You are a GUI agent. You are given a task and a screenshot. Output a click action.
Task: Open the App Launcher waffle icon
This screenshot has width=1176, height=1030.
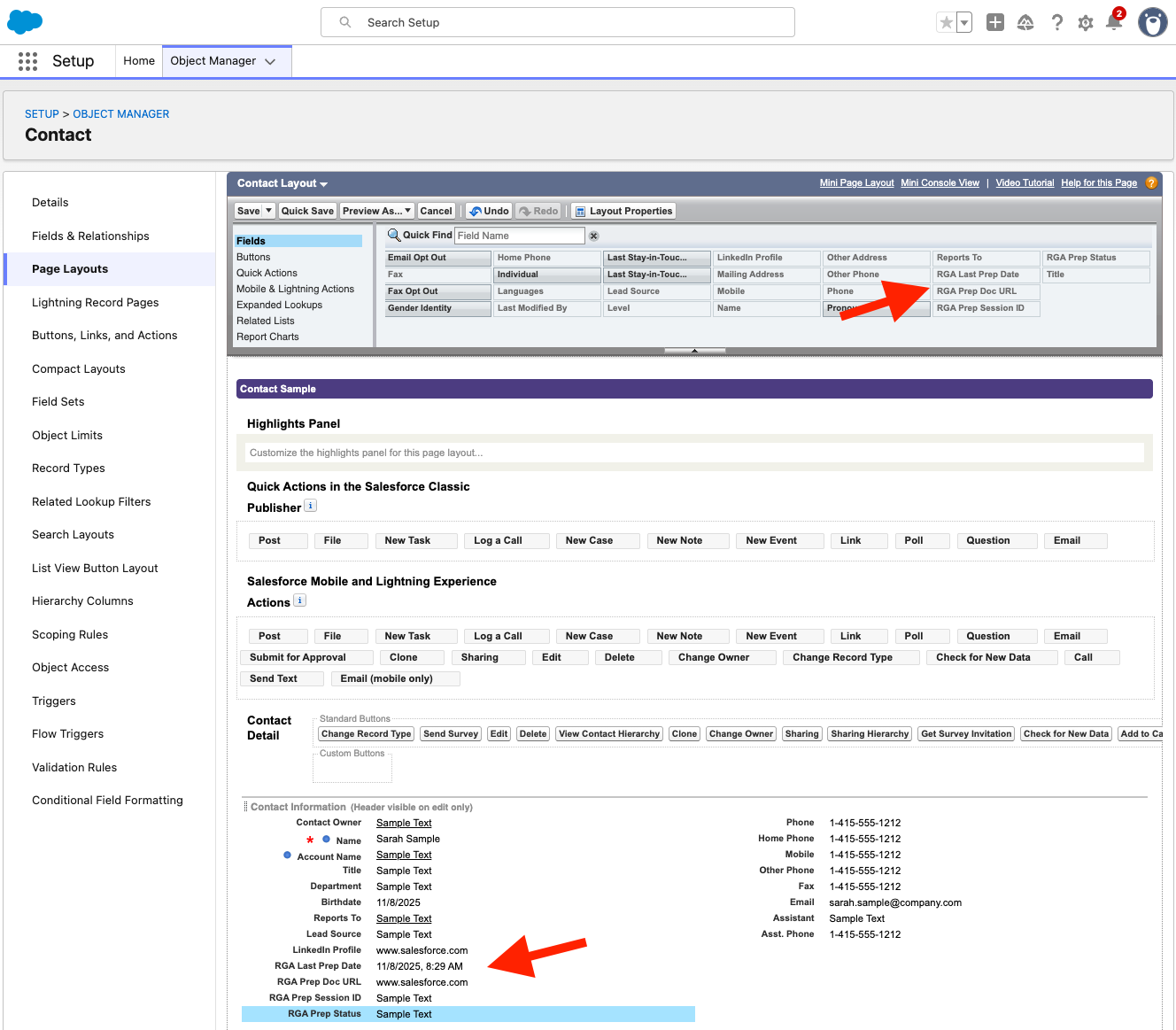click(x=27, y=61)
